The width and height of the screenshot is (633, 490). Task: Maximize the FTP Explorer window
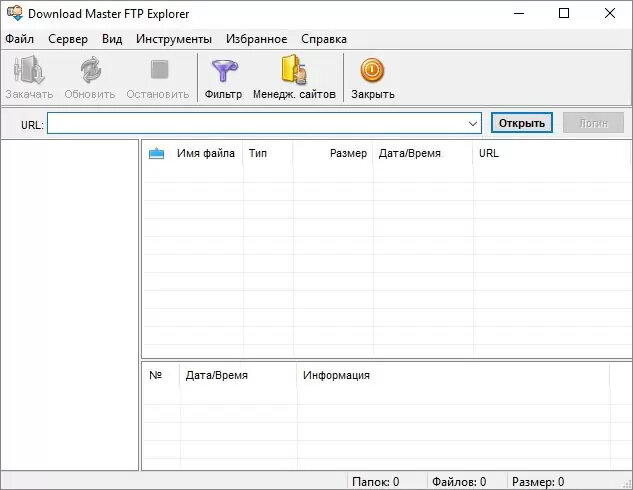[x=564, y=13]
